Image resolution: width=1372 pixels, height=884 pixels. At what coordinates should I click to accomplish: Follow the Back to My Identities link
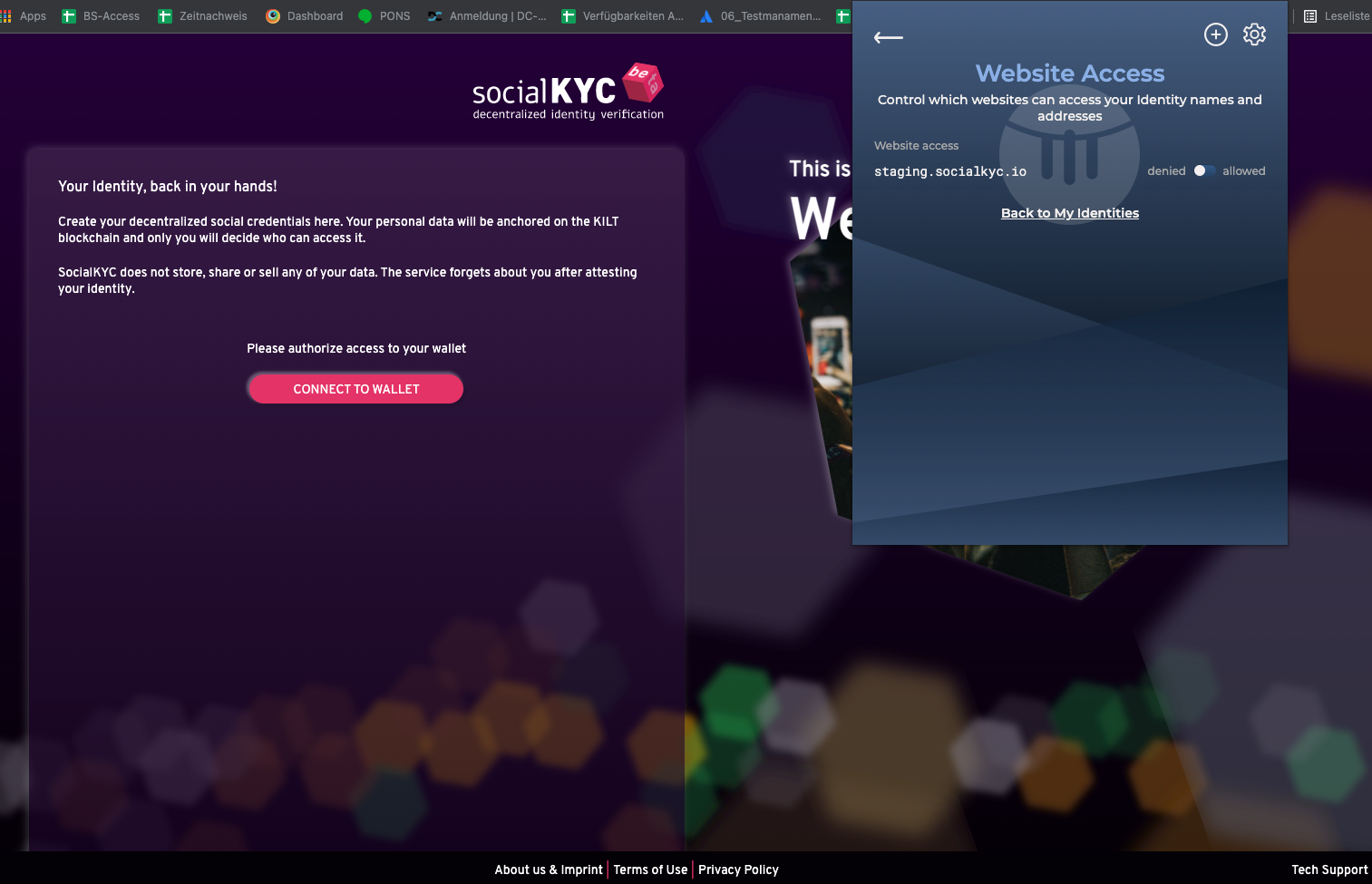point(1070,213)
